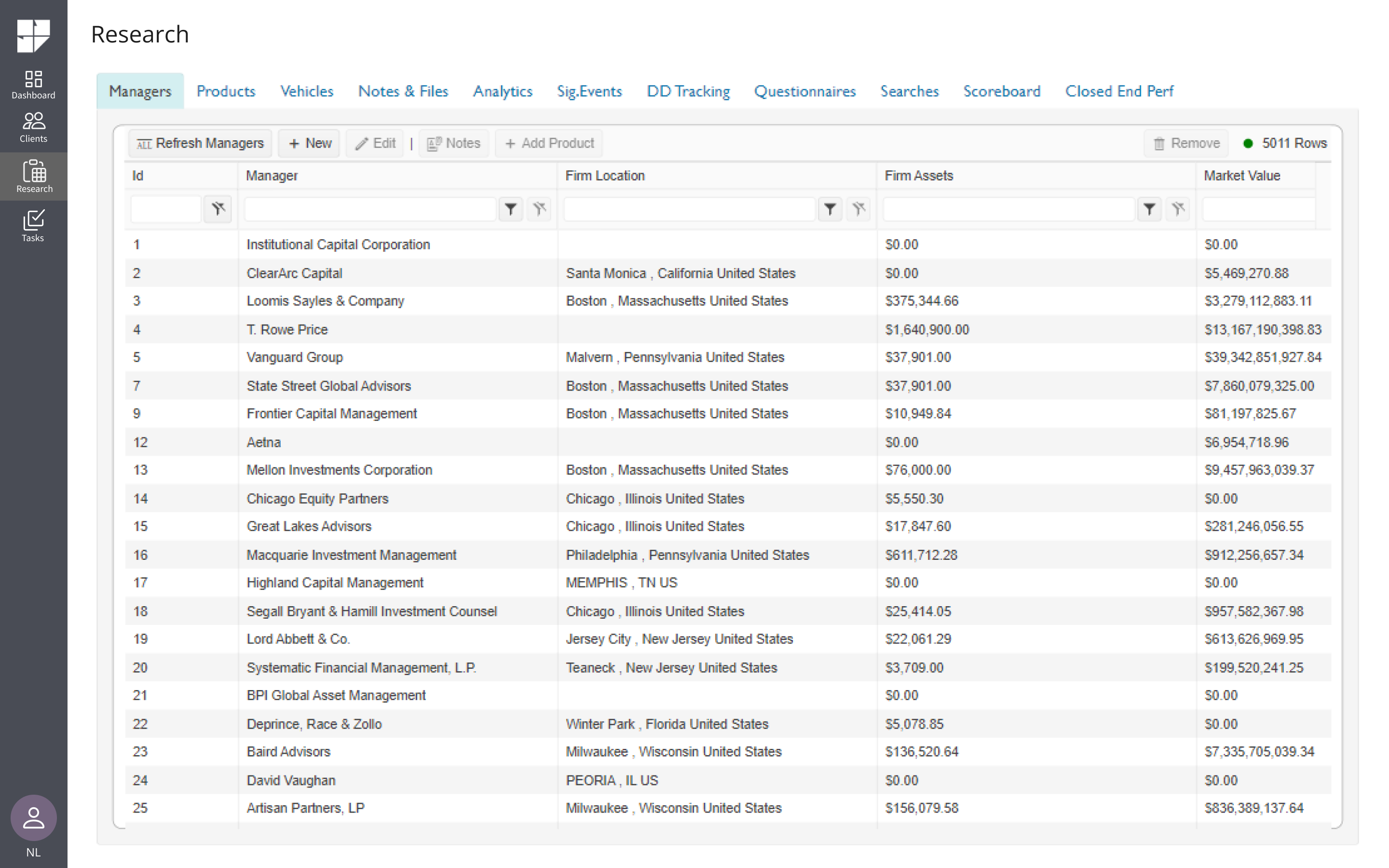Select the Baird Advisors row
1389x868 pixels.
[728, 751]
